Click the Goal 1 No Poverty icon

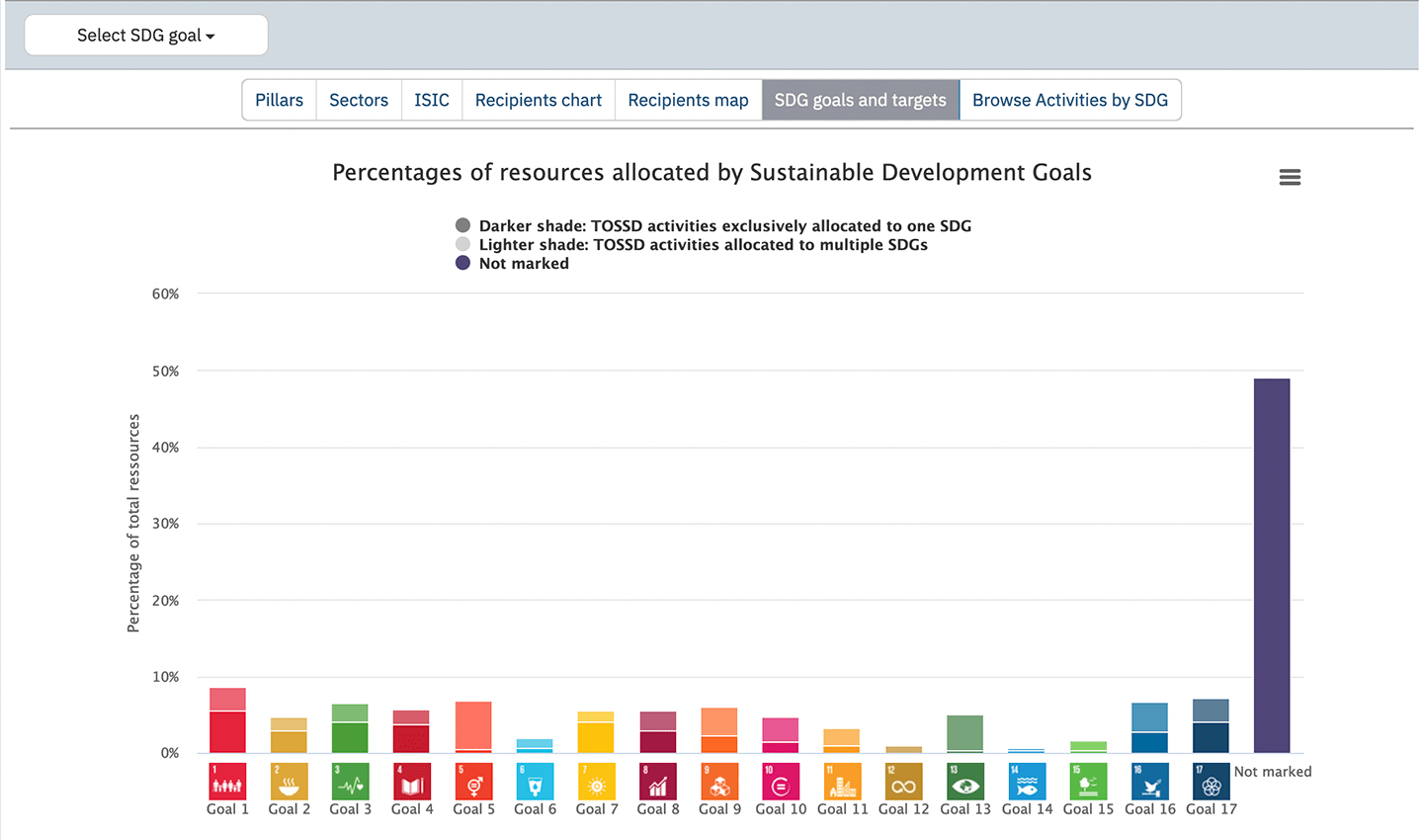point(227,781)
